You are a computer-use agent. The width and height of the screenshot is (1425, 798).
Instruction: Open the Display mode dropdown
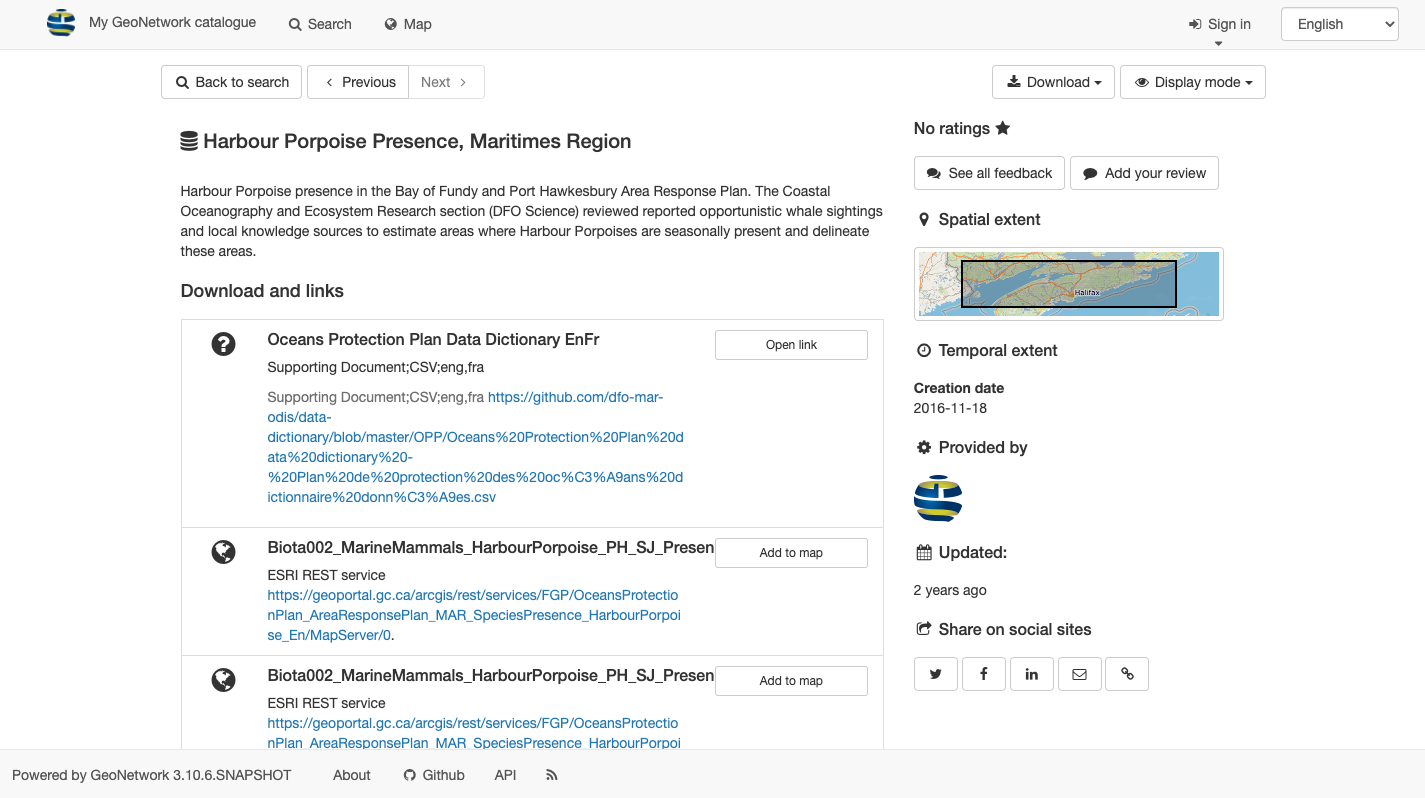point(1193,82)
